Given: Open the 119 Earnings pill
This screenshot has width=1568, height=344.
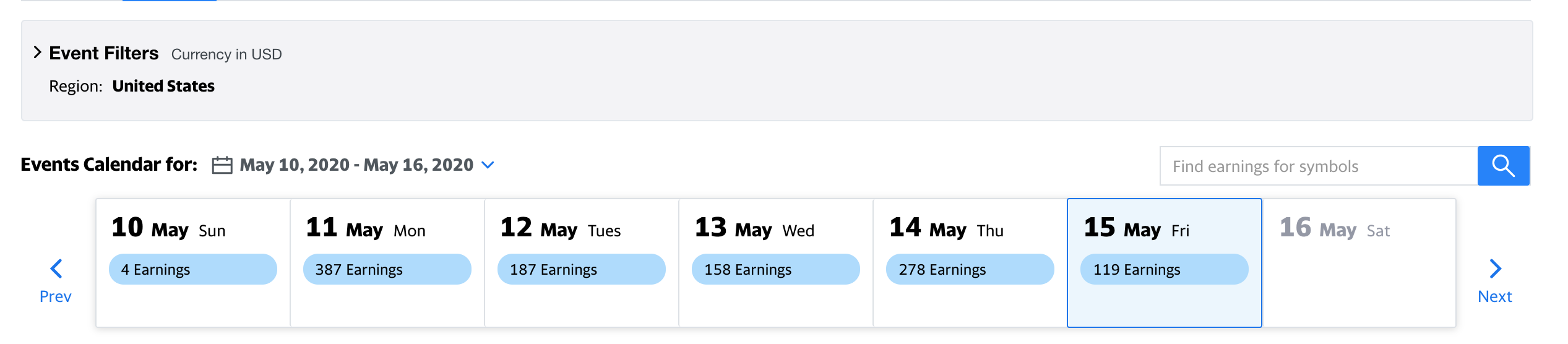Looking at the screenshot, I should (x=1164, y=269).
